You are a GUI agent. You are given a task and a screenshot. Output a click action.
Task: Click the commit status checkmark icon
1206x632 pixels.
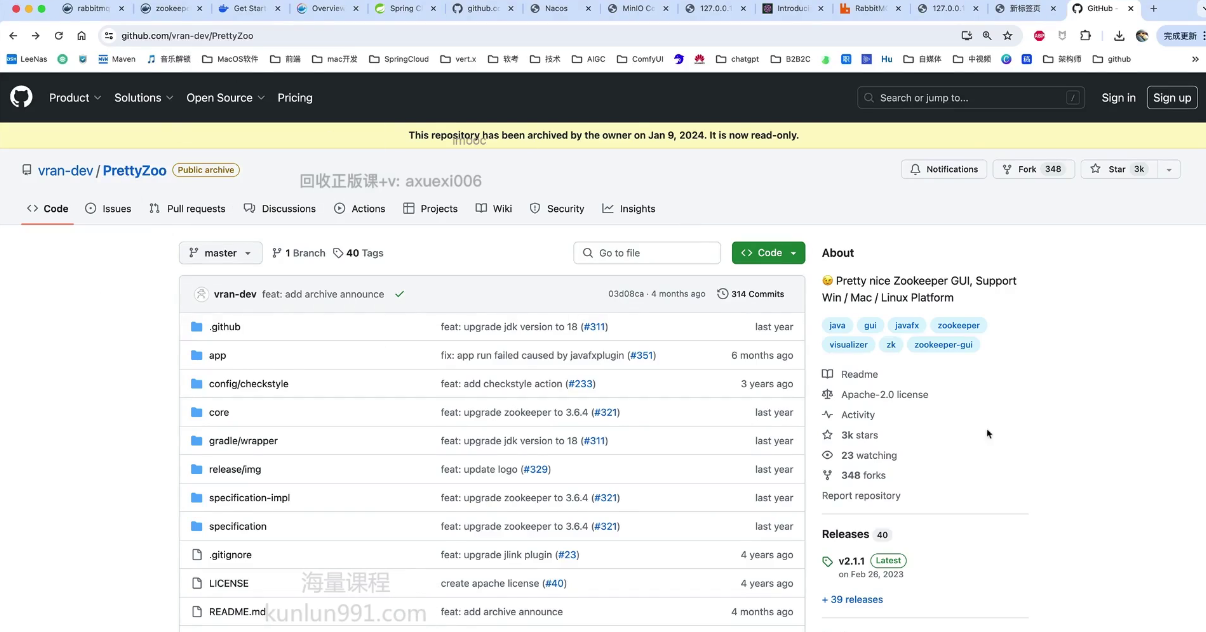pos(399,294)
